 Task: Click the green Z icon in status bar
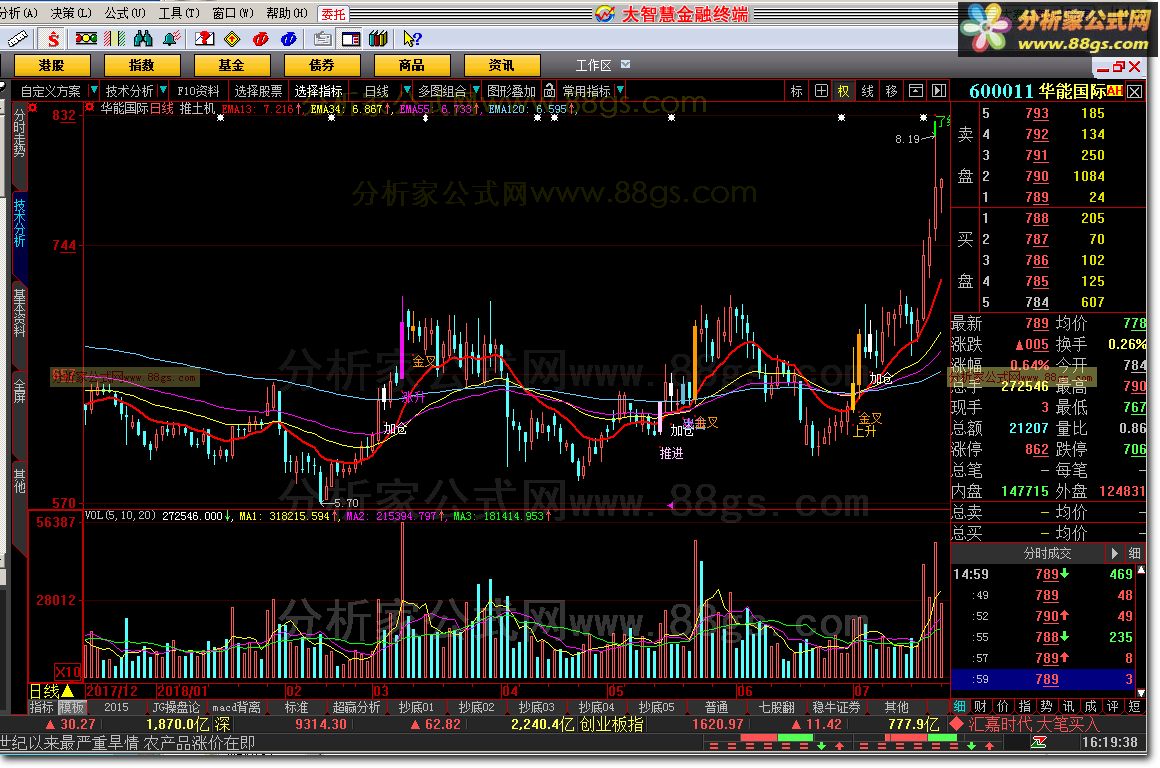[x=1039, y=742]
